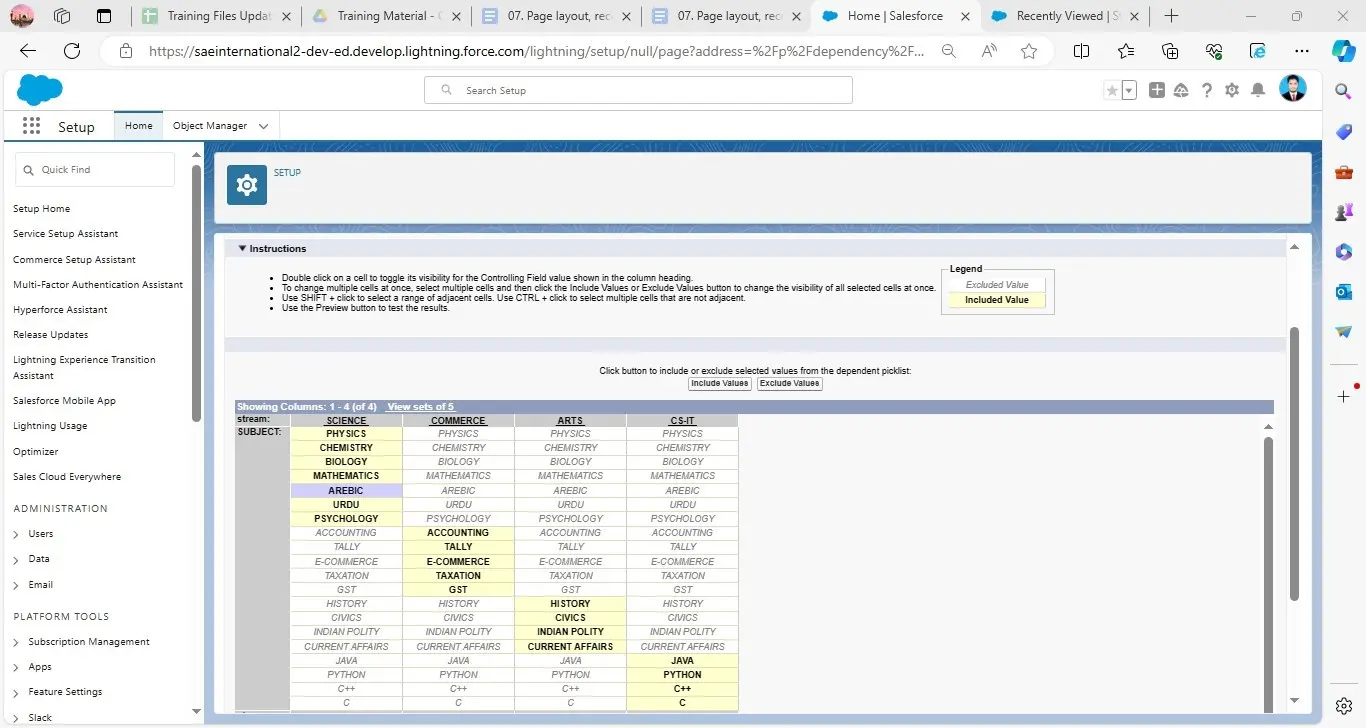Open the App Launcher grid icon
Image resolution: width=1366 pixels, height=728 pixels.
click(x=31, y=126)
